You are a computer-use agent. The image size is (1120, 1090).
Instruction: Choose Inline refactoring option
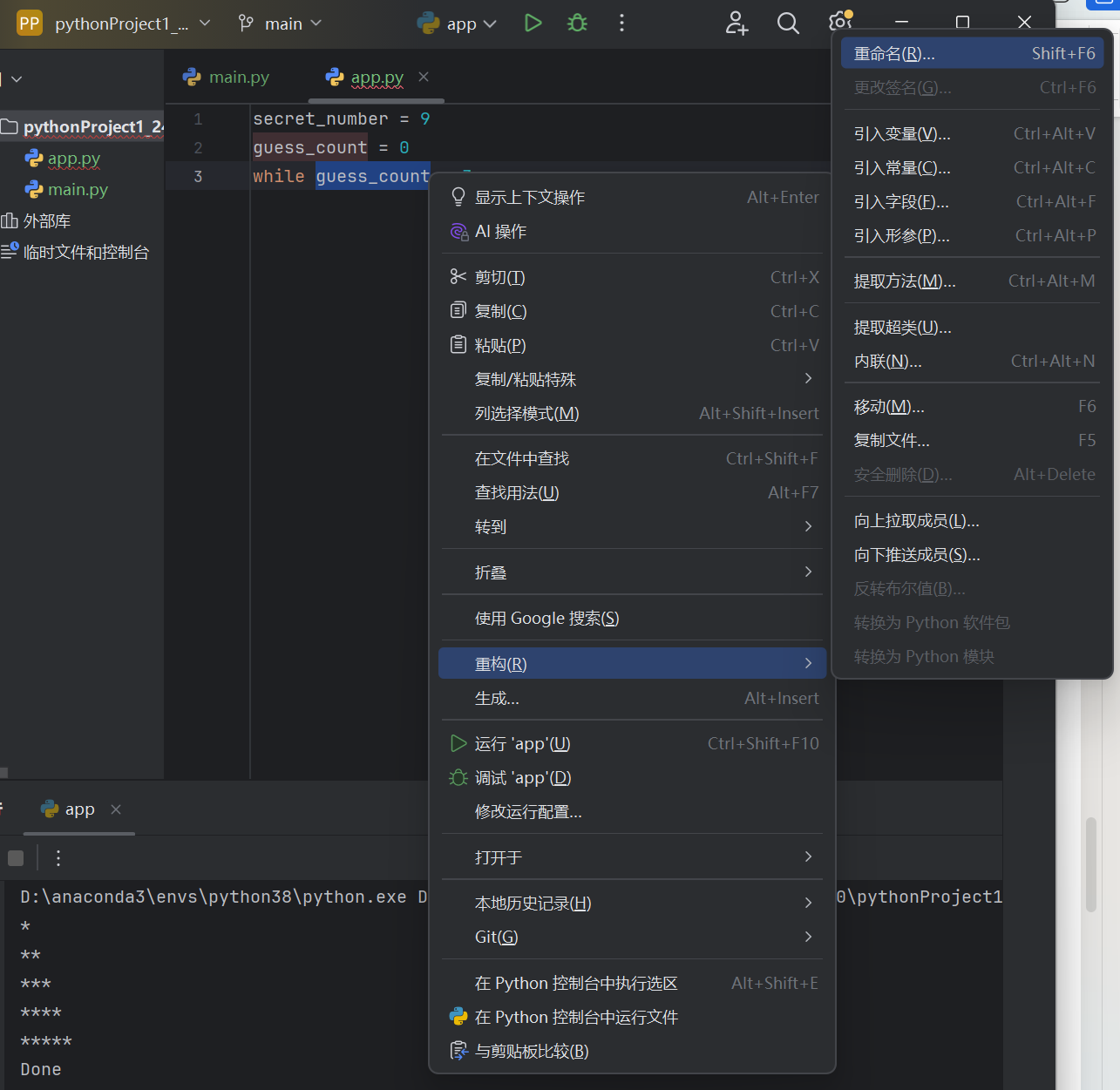coord(974,361)
